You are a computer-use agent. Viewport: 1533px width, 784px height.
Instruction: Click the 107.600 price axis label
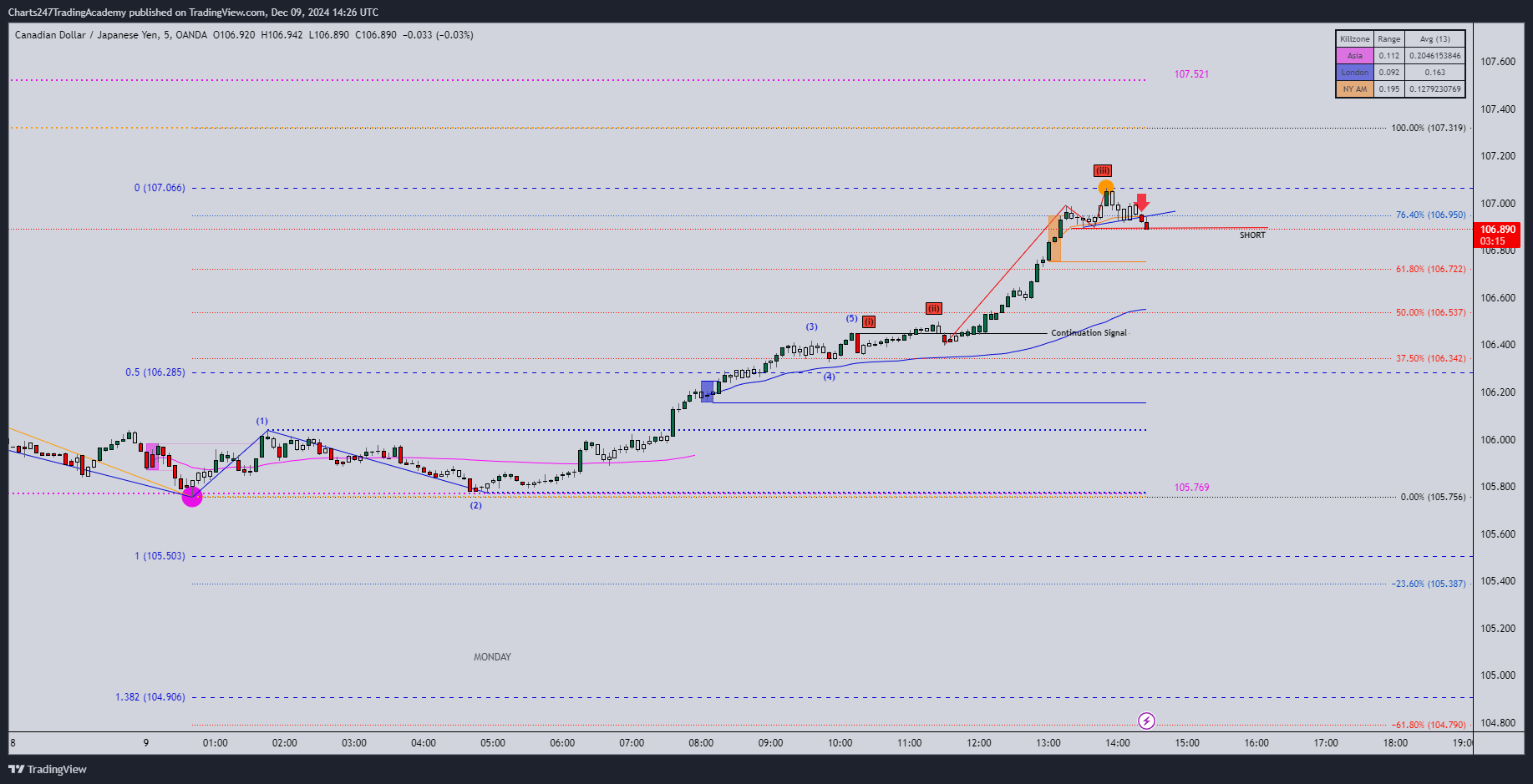[x=1498, y=62]
